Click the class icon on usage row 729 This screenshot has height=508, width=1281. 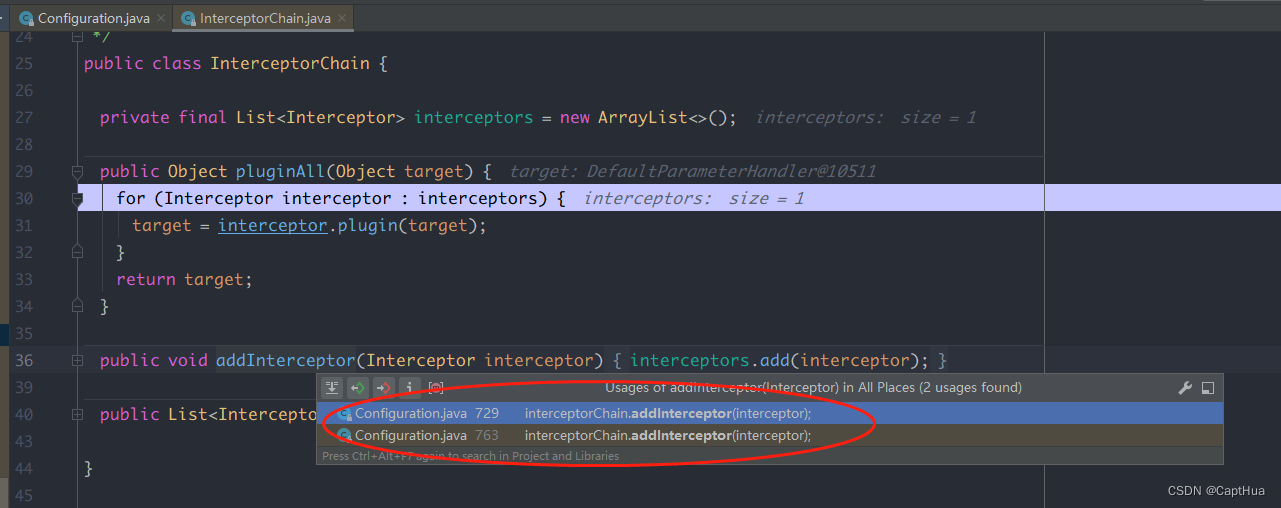[x=345, y=413]
